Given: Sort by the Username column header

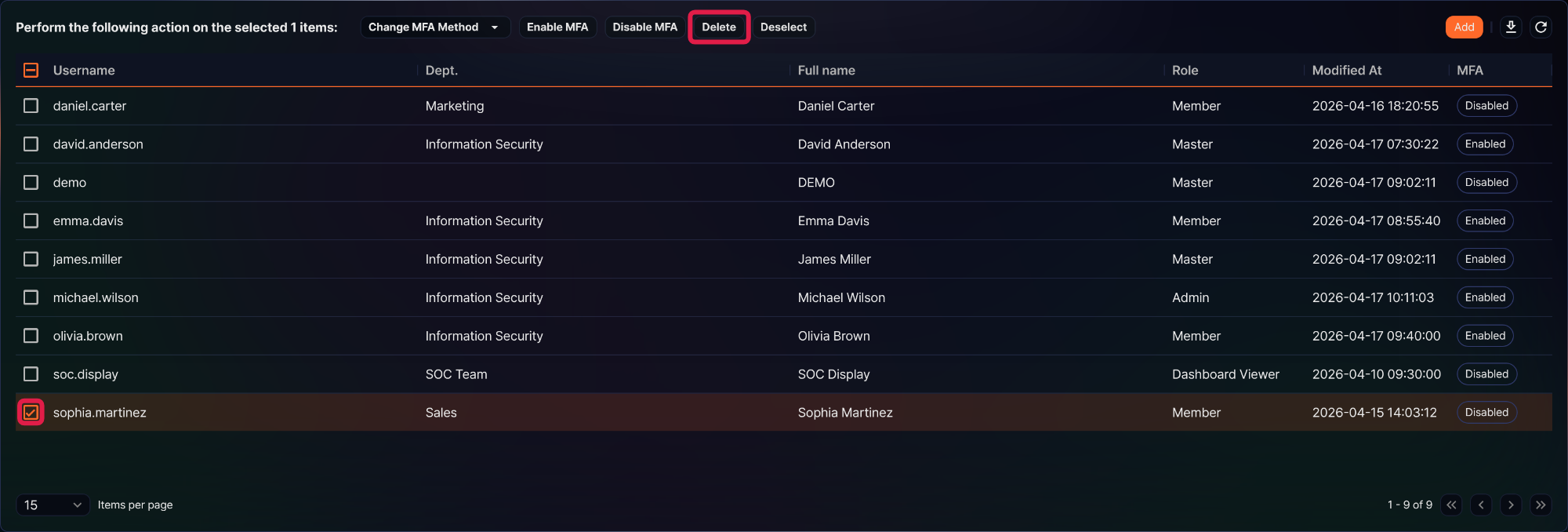Looking at the screenshot, I should 84,71.
